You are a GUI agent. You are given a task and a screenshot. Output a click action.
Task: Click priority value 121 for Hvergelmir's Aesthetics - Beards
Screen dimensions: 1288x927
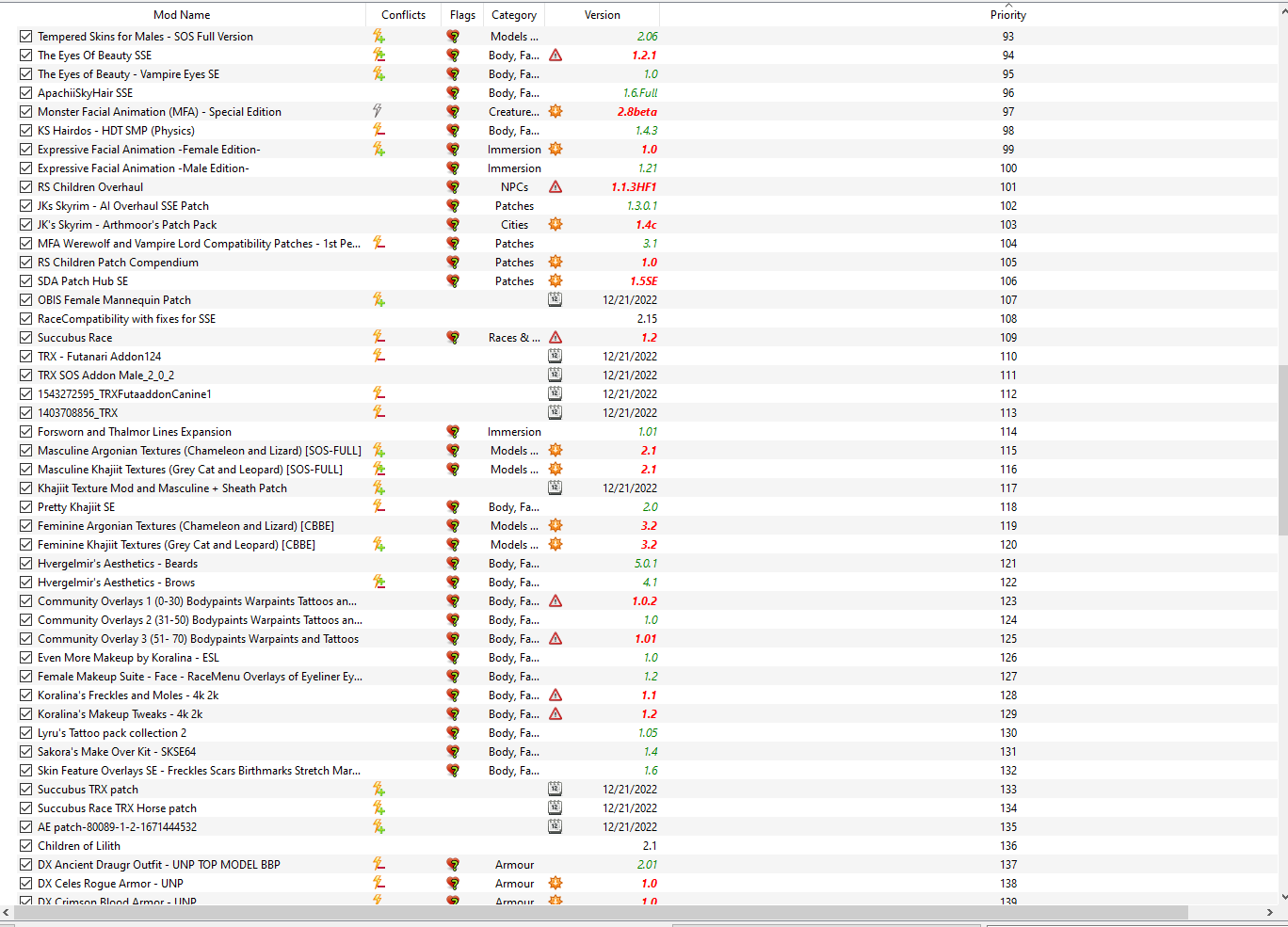[1008, 564]
